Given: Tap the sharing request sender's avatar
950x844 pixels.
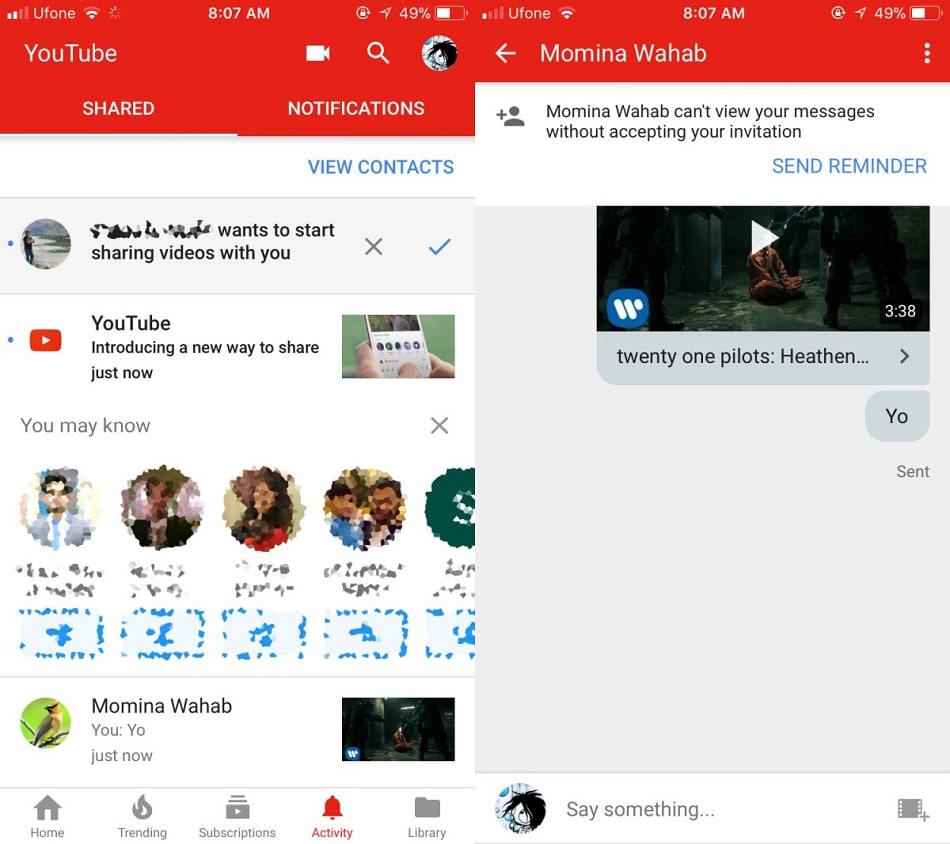Looking at the screenshot, I should coord(46,244).
